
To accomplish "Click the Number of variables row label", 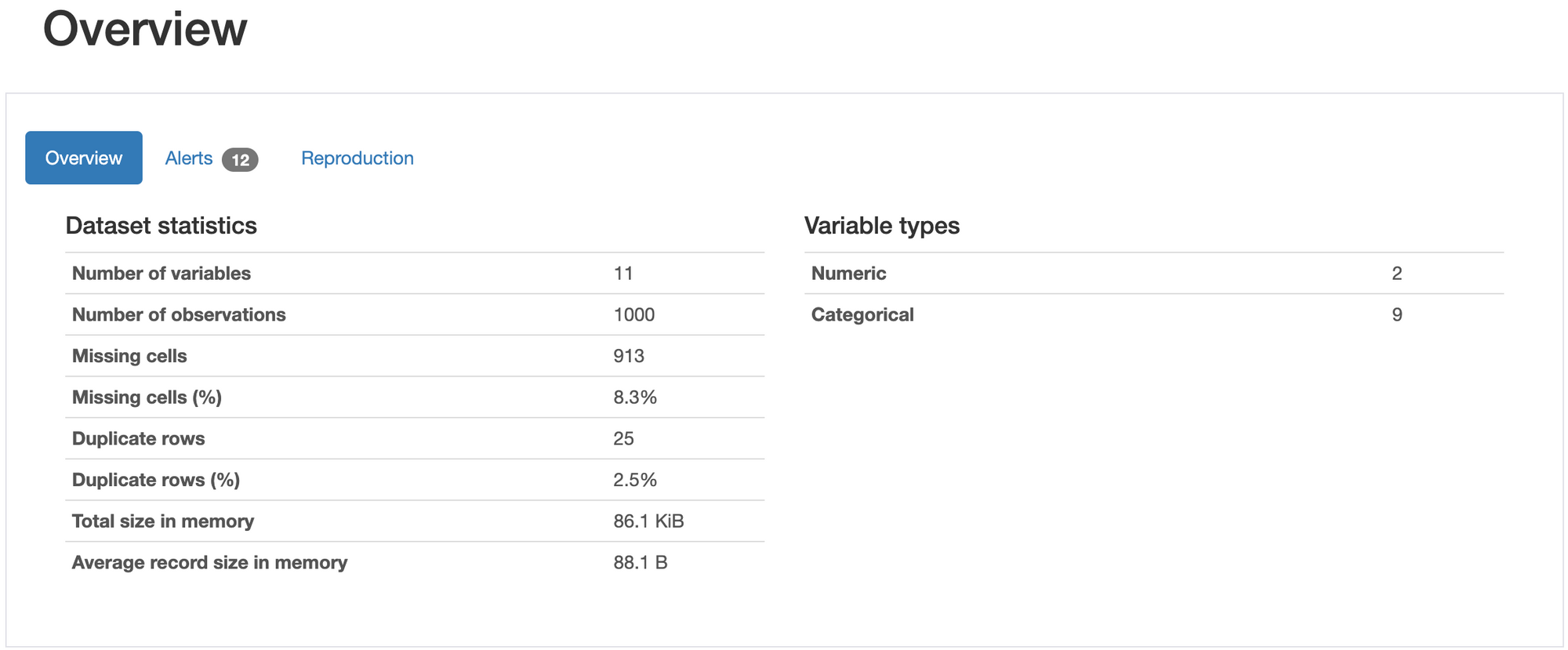I will click(161, 274).
